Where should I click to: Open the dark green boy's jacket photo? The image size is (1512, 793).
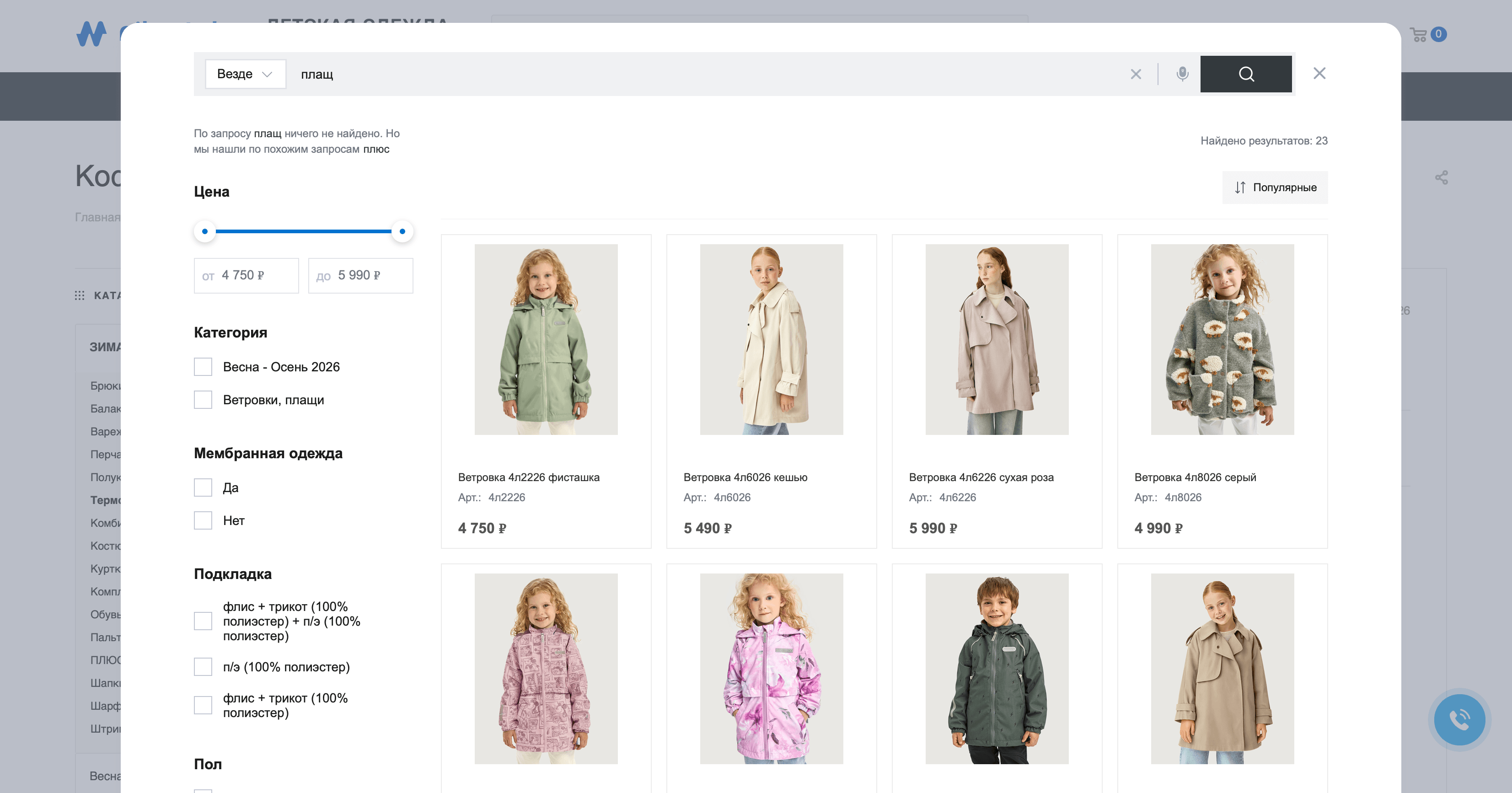(997, 669)
